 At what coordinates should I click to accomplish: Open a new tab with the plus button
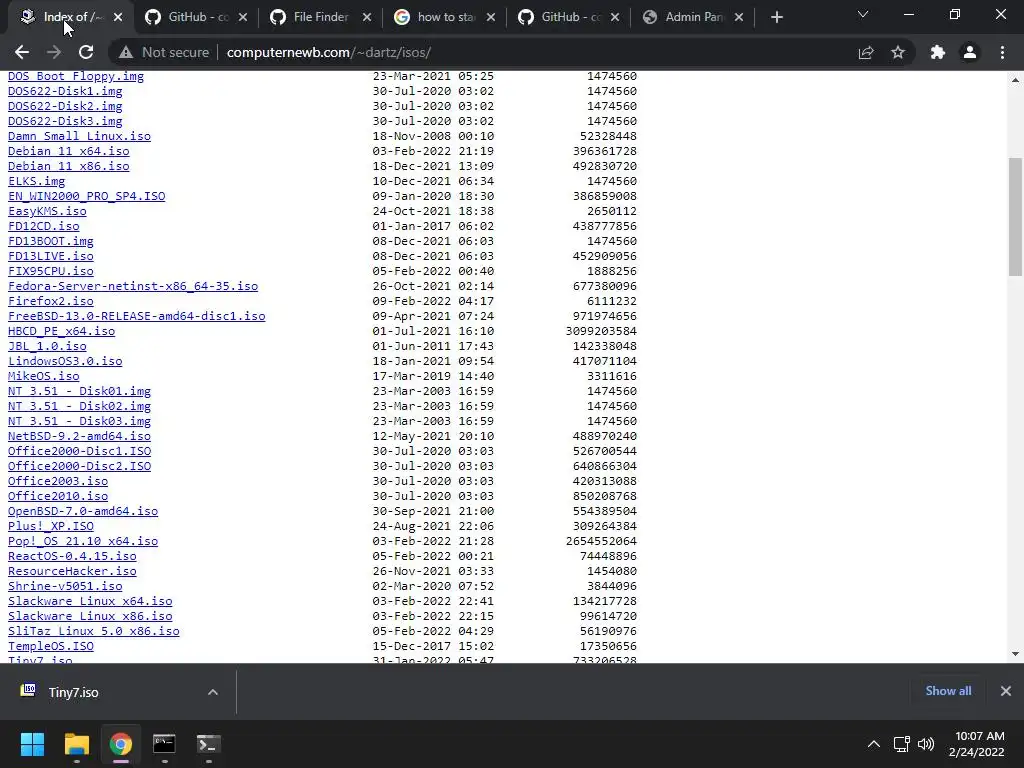click(776, 18)
